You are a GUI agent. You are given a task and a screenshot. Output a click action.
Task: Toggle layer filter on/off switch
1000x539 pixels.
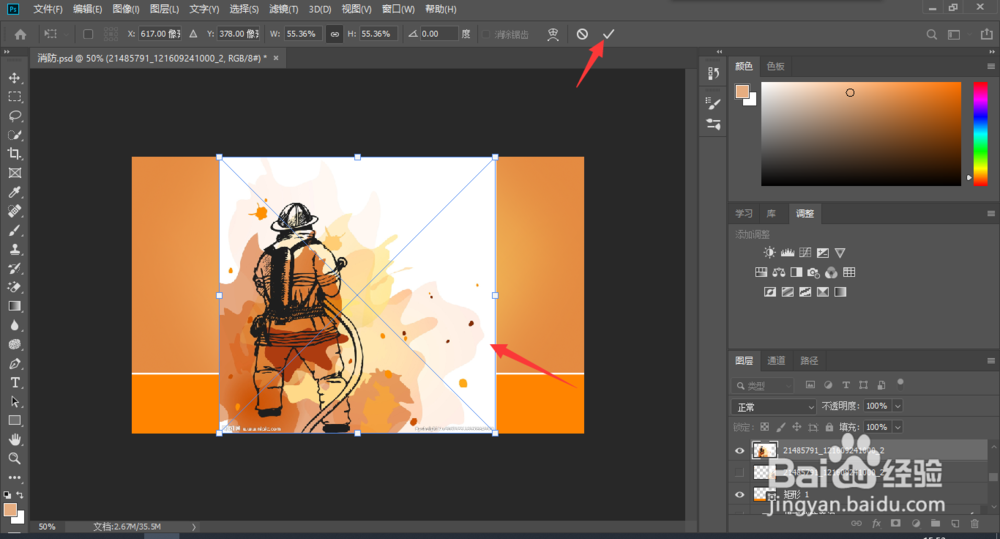tap(901, 384)
